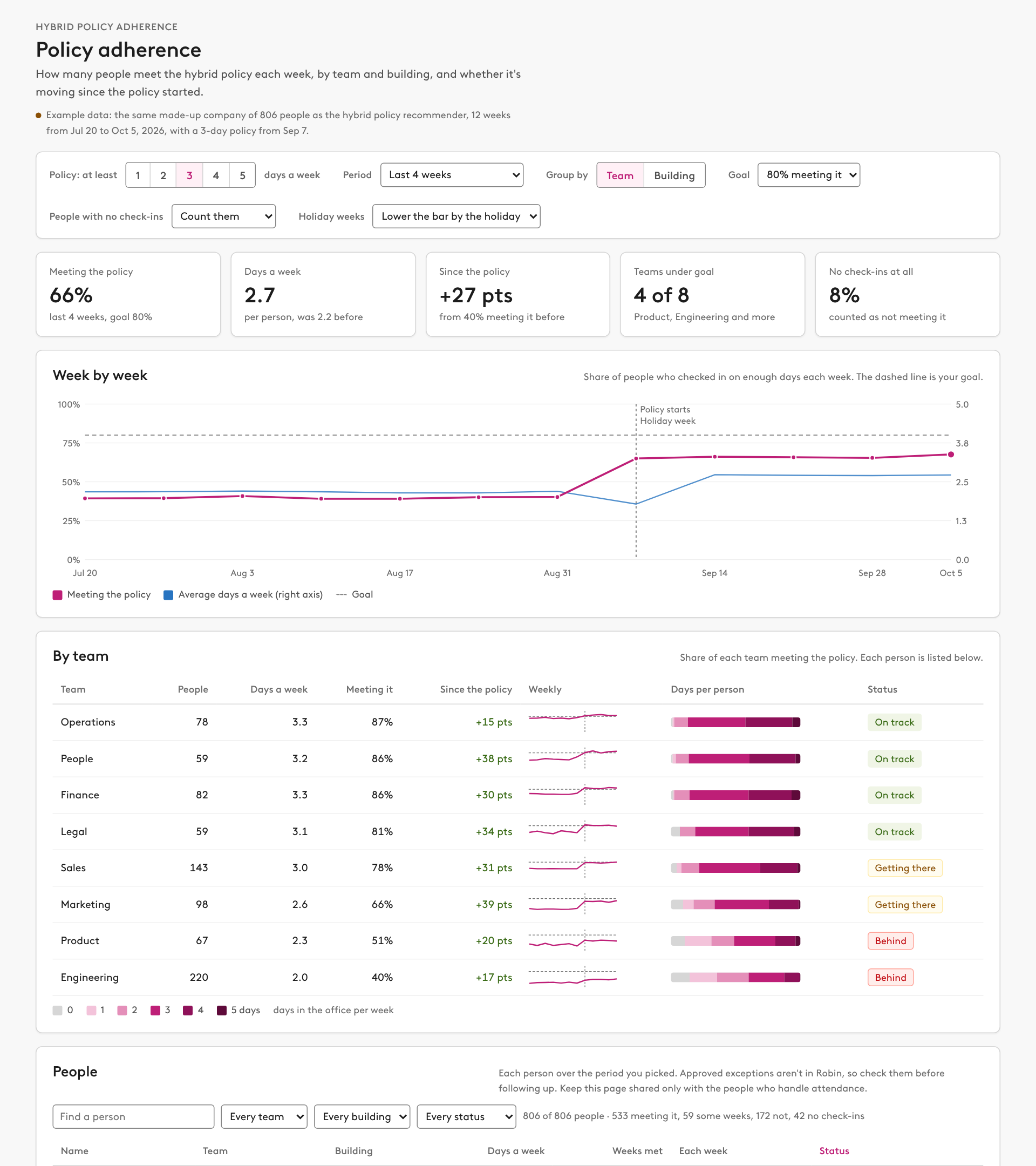Click the Days a week header in People table
Viewport: 1036px width, 1166px height.
pos(515,1150)
